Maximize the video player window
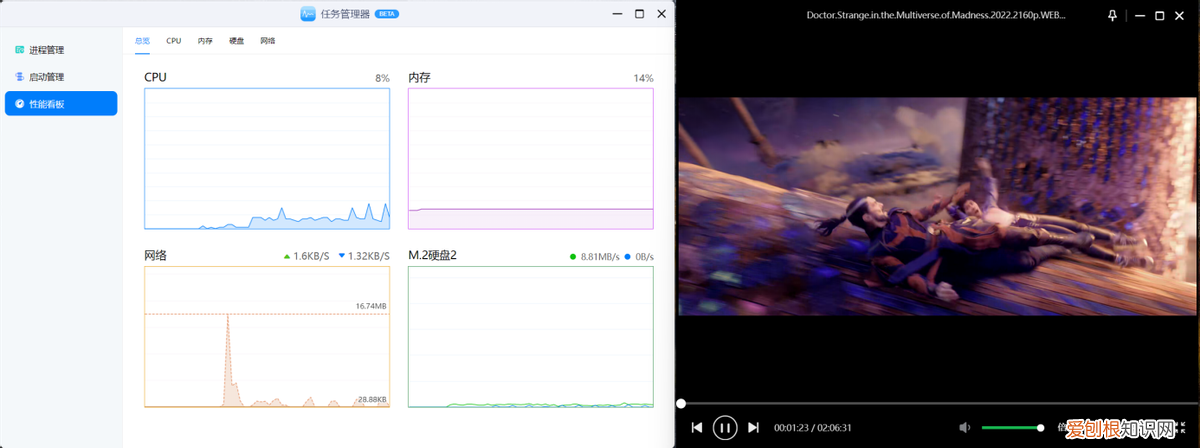 click(1160, 15)
